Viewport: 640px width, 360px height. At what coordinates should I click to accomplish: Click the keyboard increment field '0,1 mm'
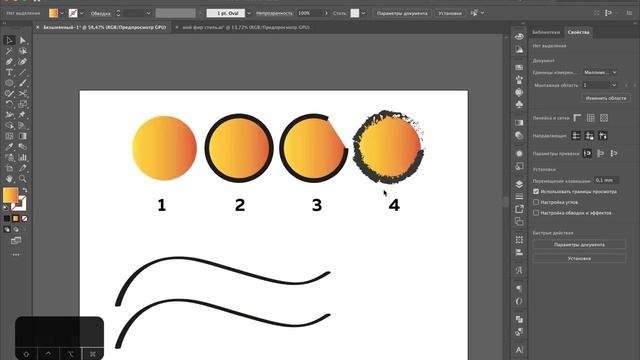coord(607,180)
